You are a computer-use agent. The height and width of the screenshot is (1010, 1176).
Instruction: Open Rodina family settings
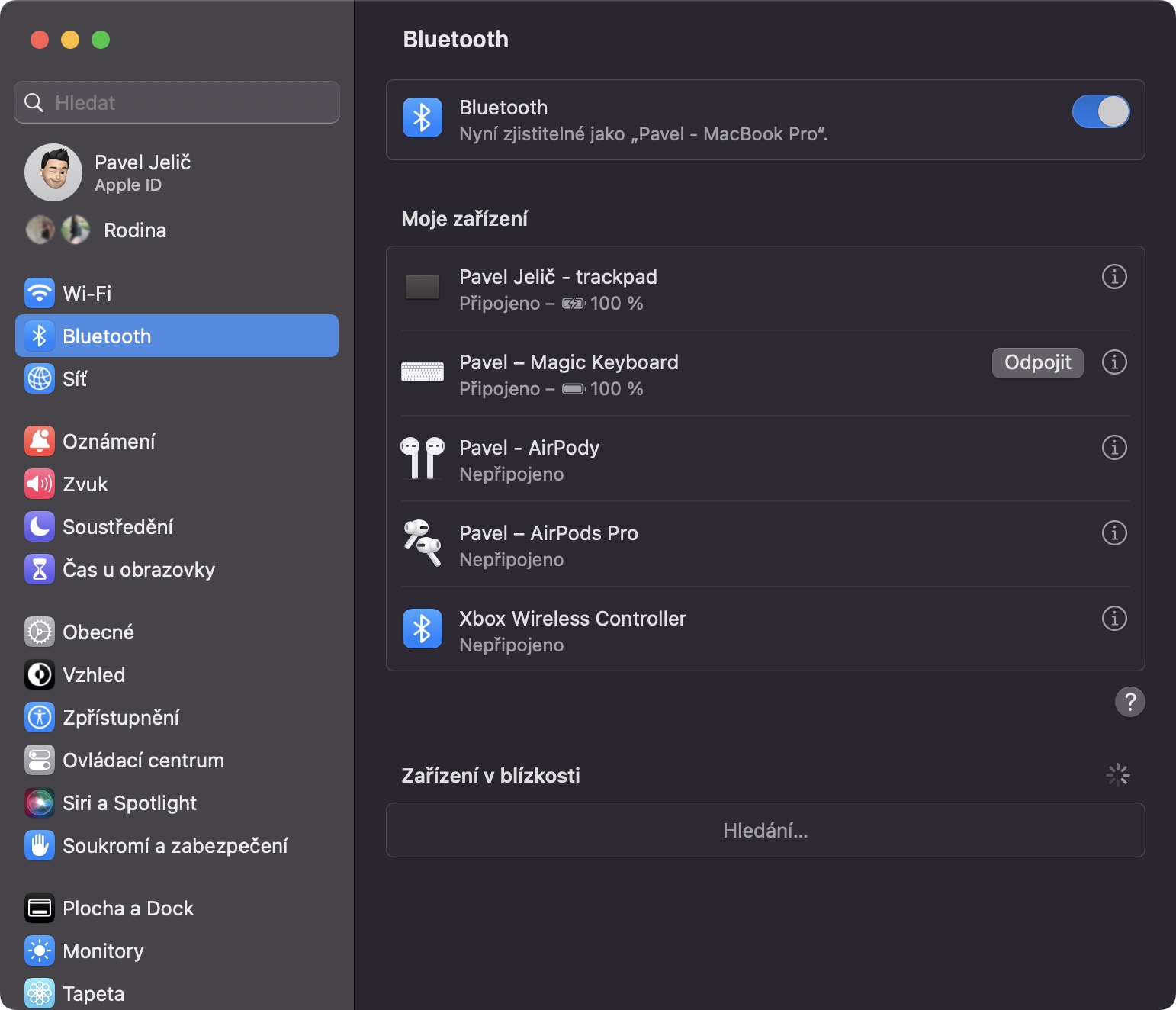134,230
